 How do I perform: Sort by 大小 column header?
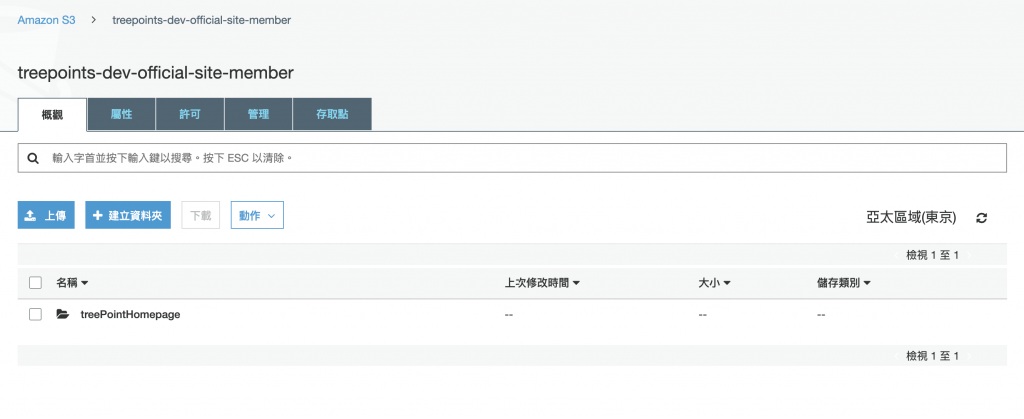pyautogui.click(x=714, y=283)
